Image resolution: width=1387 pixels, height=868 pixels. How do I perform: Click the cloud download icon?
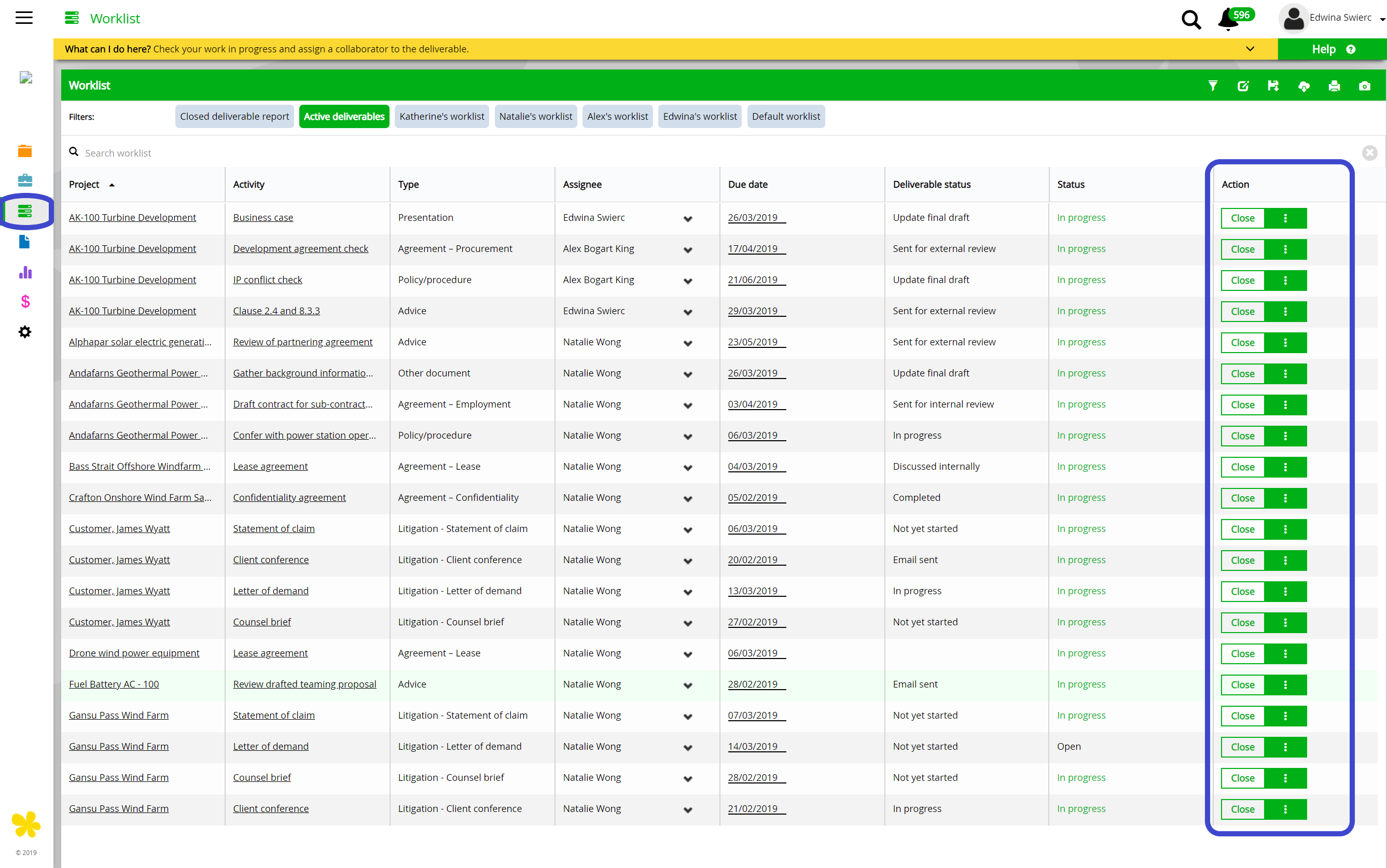[1304, 86]
